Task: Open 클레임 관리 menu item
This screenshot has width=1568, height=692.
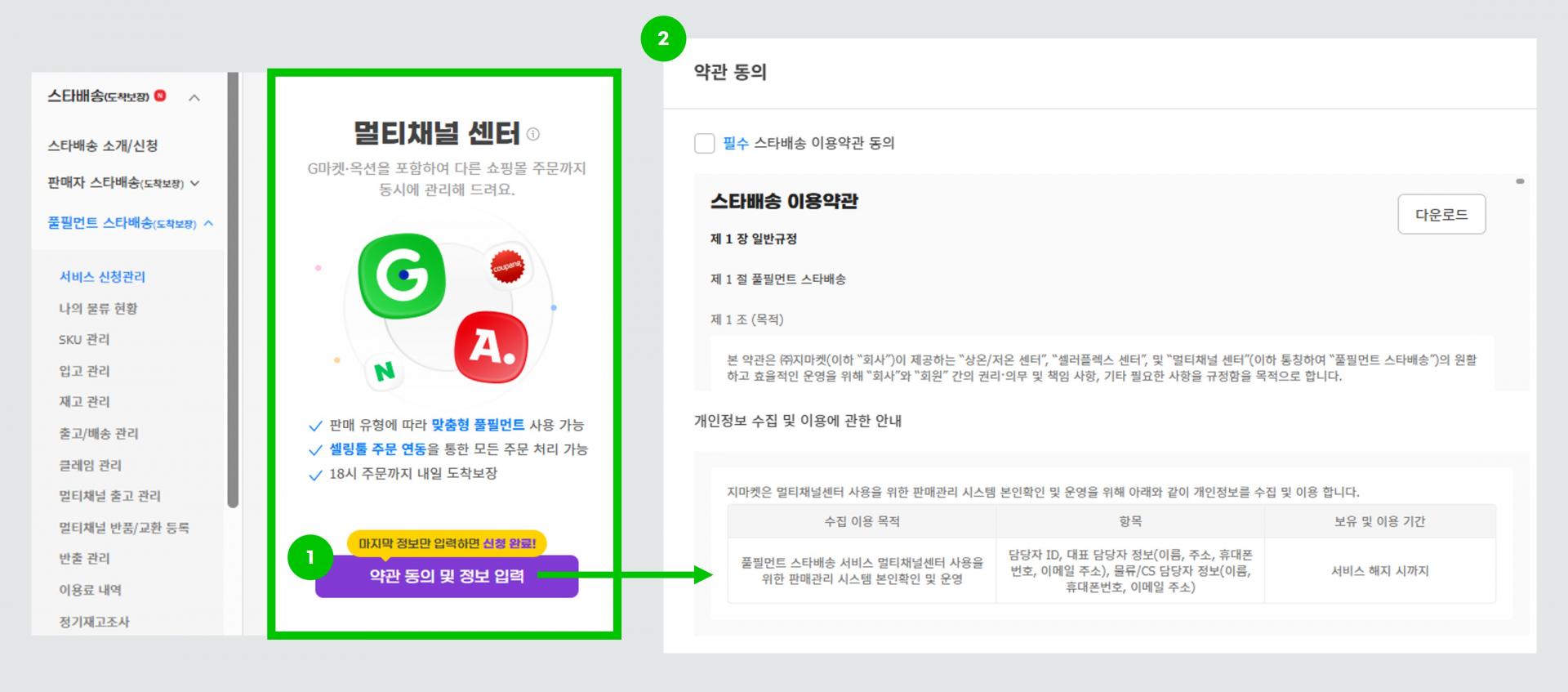Action: point(90,465)
